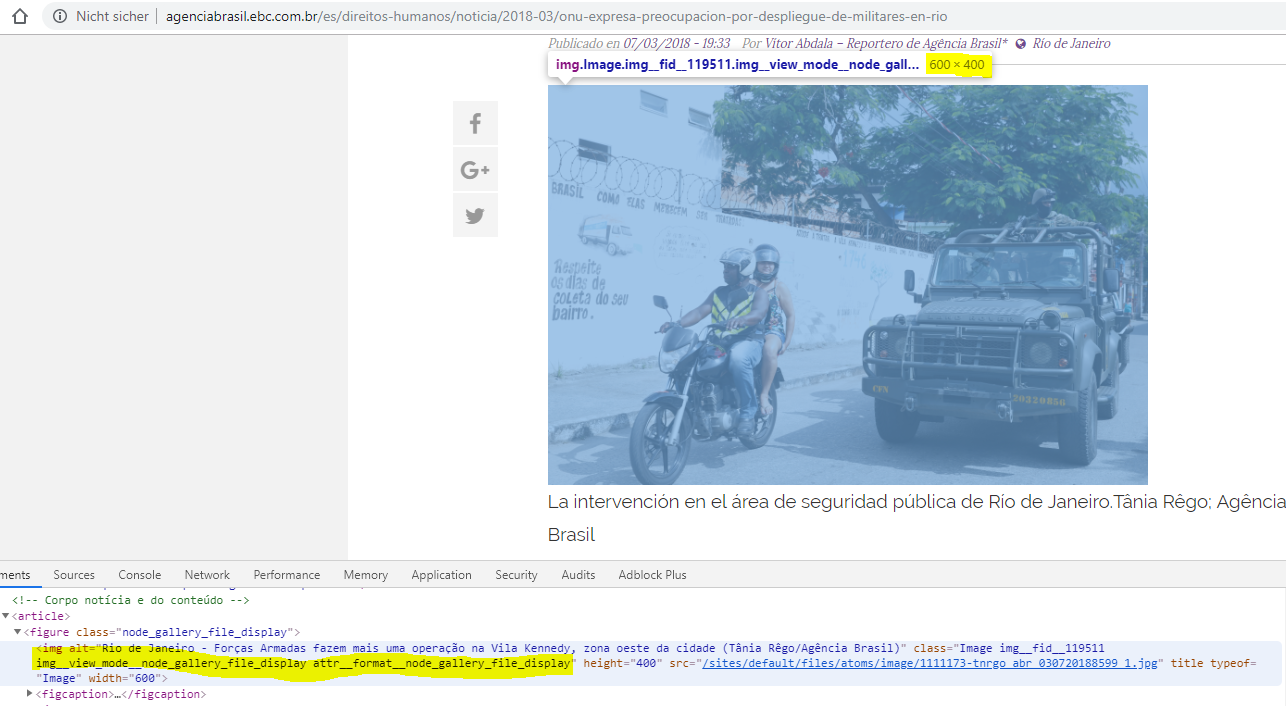Image resolution: width=1286 pixels, height=706 pixels.
Task: Share article via Facebook icon
Action: (x=475, y=123)
